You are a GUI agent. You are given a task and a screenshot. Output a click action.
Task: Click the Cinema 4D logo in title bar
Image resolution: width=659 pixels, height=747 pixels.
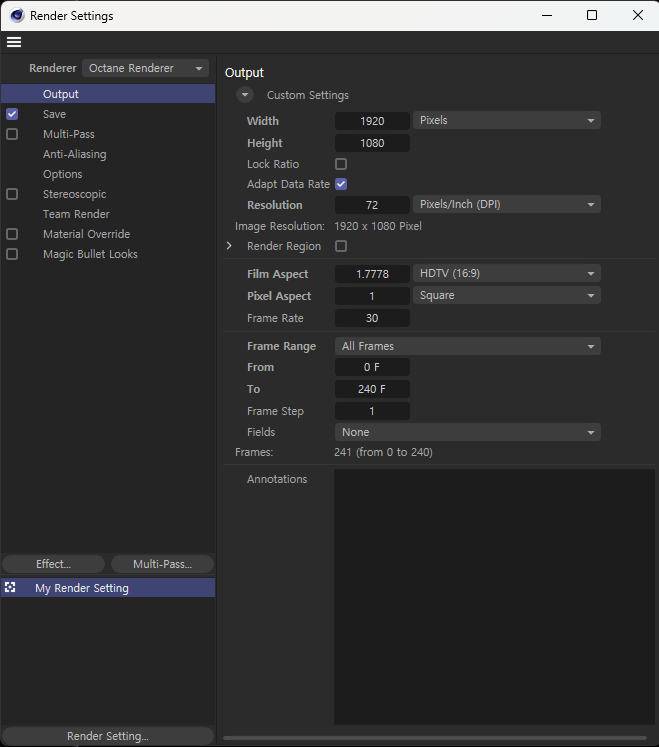[x=17, y=16]
